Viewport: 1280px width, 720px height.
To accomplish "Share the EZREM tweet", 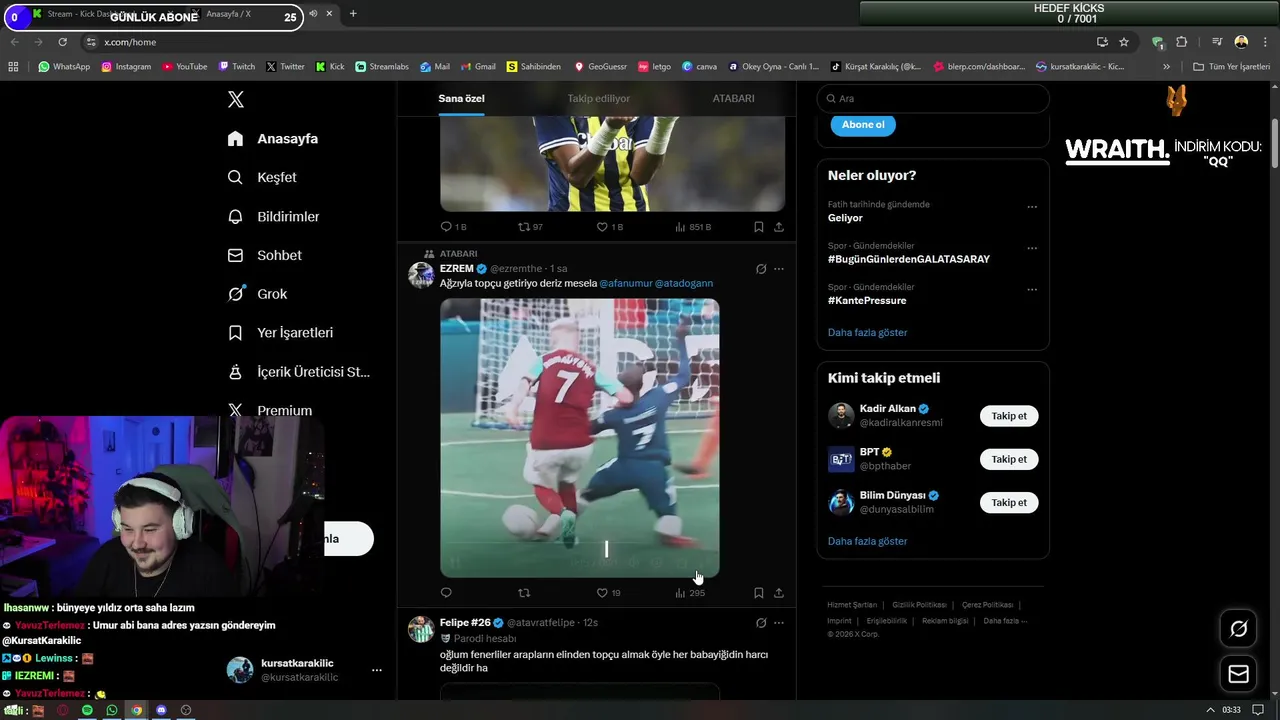I will click(x=779, y=593).
